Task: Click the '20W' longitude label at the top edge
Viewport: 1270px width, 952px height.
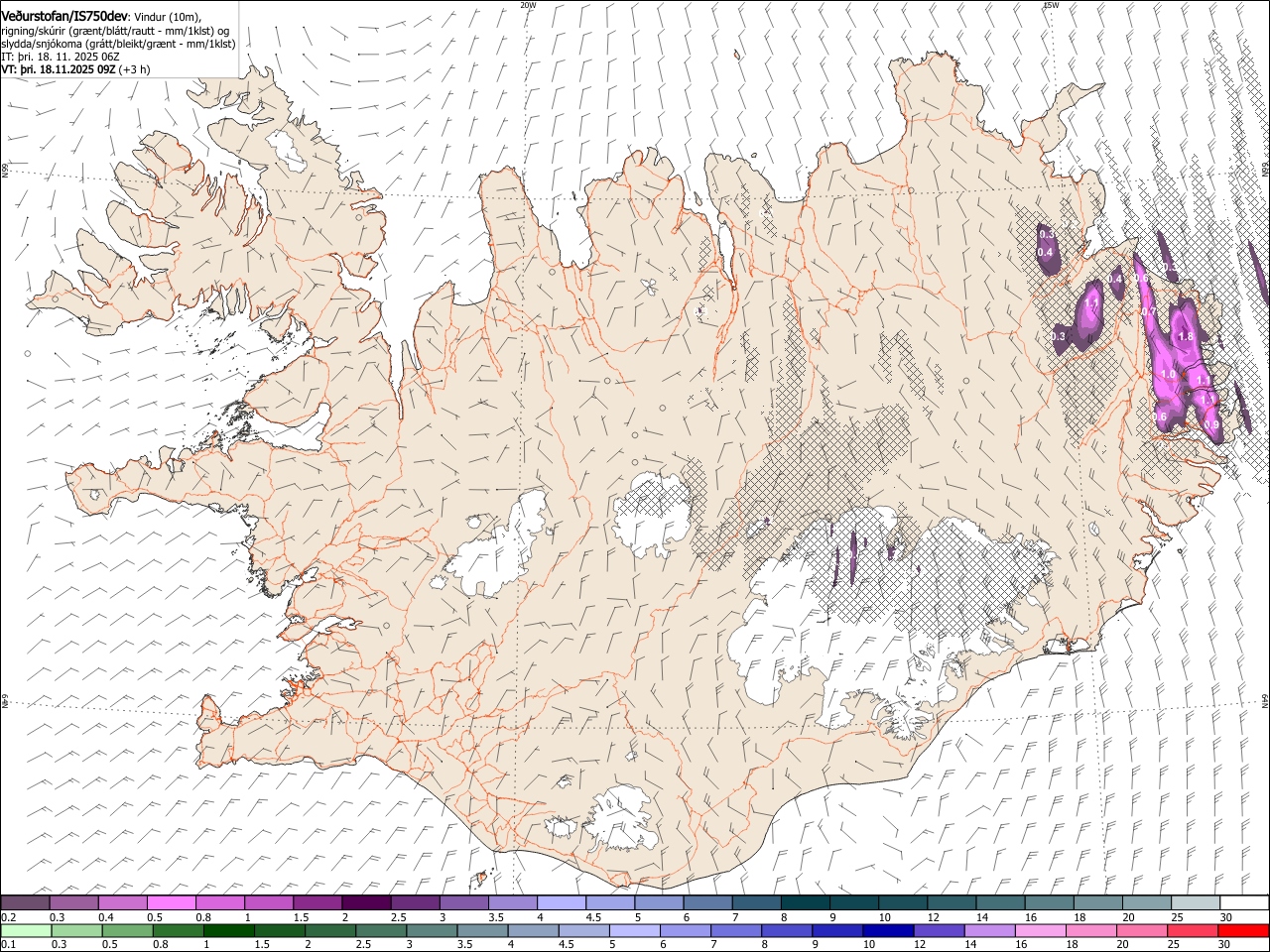Action: pyautogui.click(x=528, y=5)
